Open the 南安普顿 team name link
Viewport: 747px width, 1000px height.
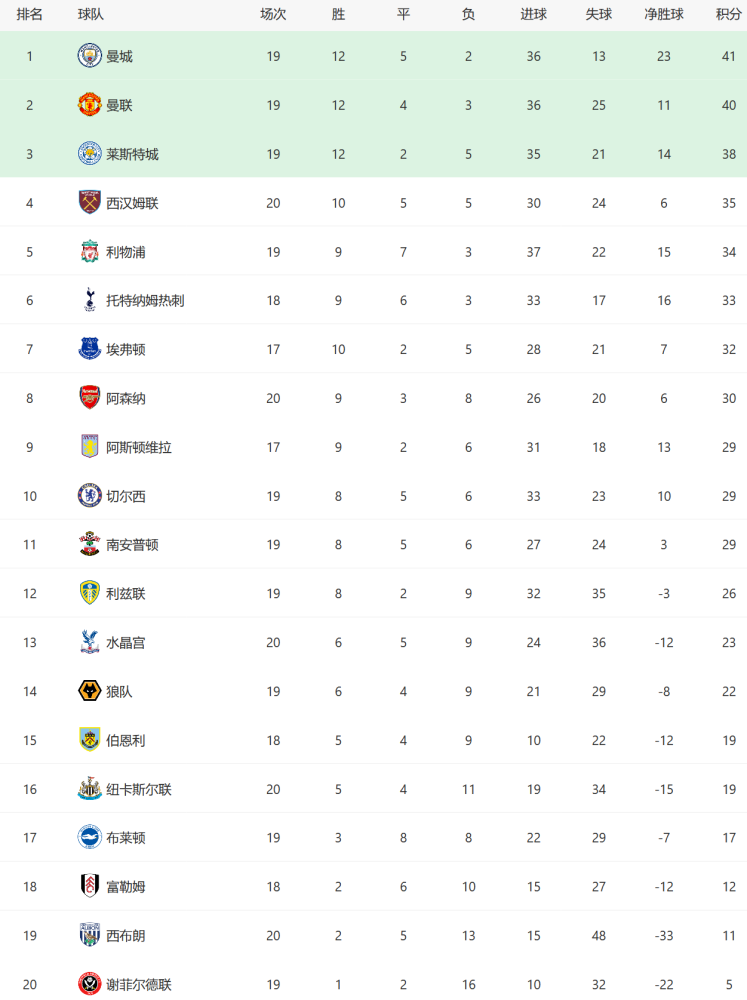[x=132, y=545]
